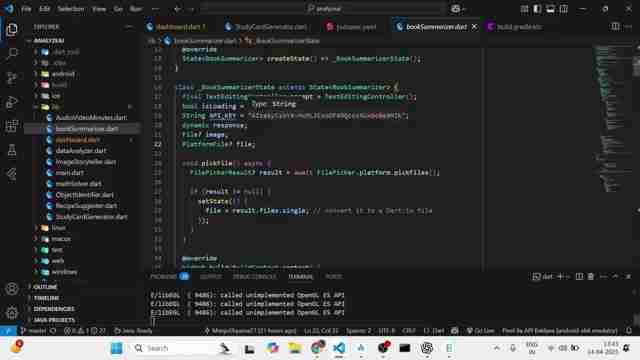Toggle bottom panel layout icon
The width and height of the screenshot is (640, 360).
[550, 9]
